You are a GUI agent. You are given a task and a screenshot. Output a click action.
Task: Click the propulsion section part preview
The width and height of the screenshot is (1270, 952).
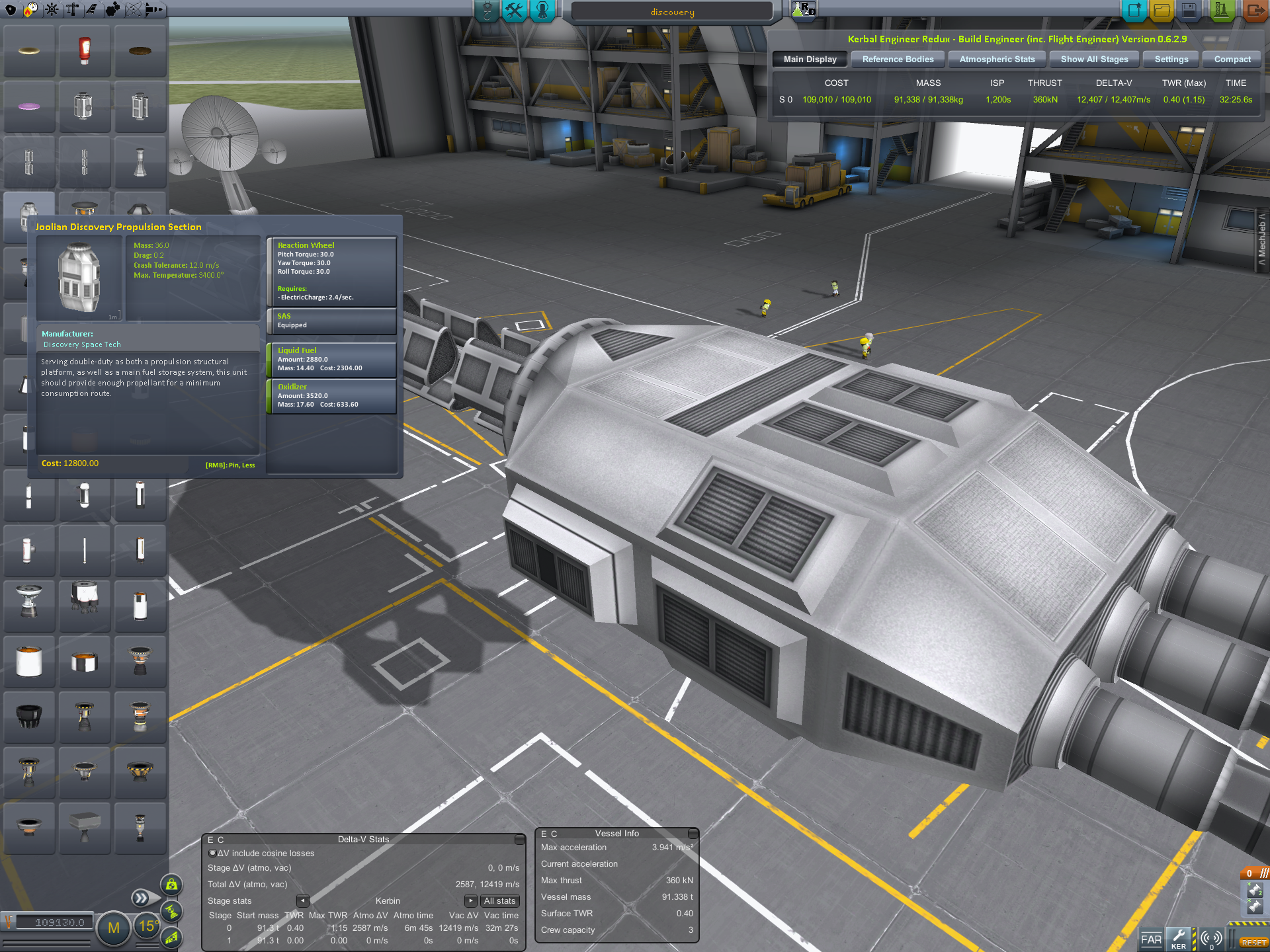pyautogui.click(x=79, y=278)
